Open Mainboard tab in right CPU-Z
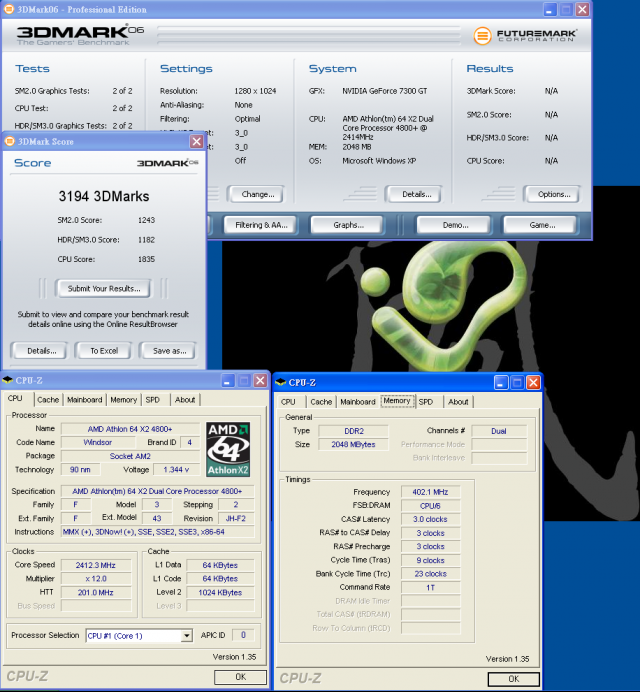Viewport: 640px width, 692px height. click(358, 402)
